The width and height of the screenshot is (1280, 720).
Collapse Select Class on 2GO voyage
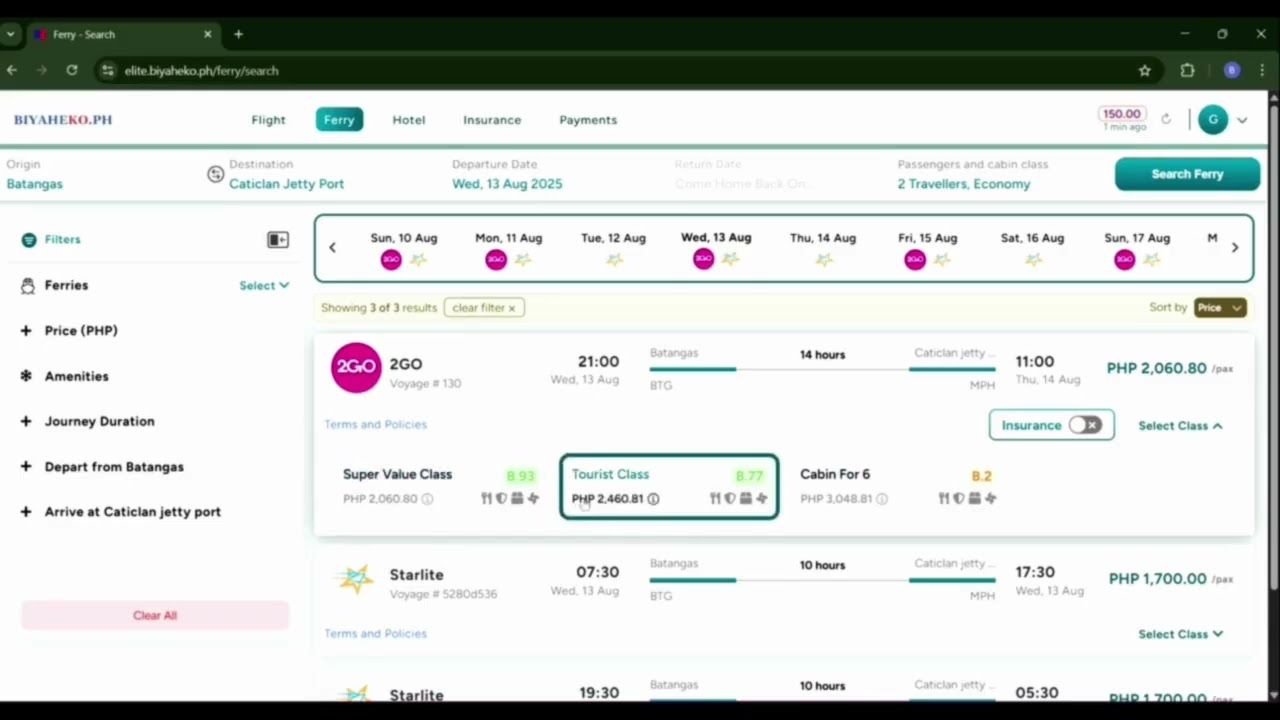1181,426
